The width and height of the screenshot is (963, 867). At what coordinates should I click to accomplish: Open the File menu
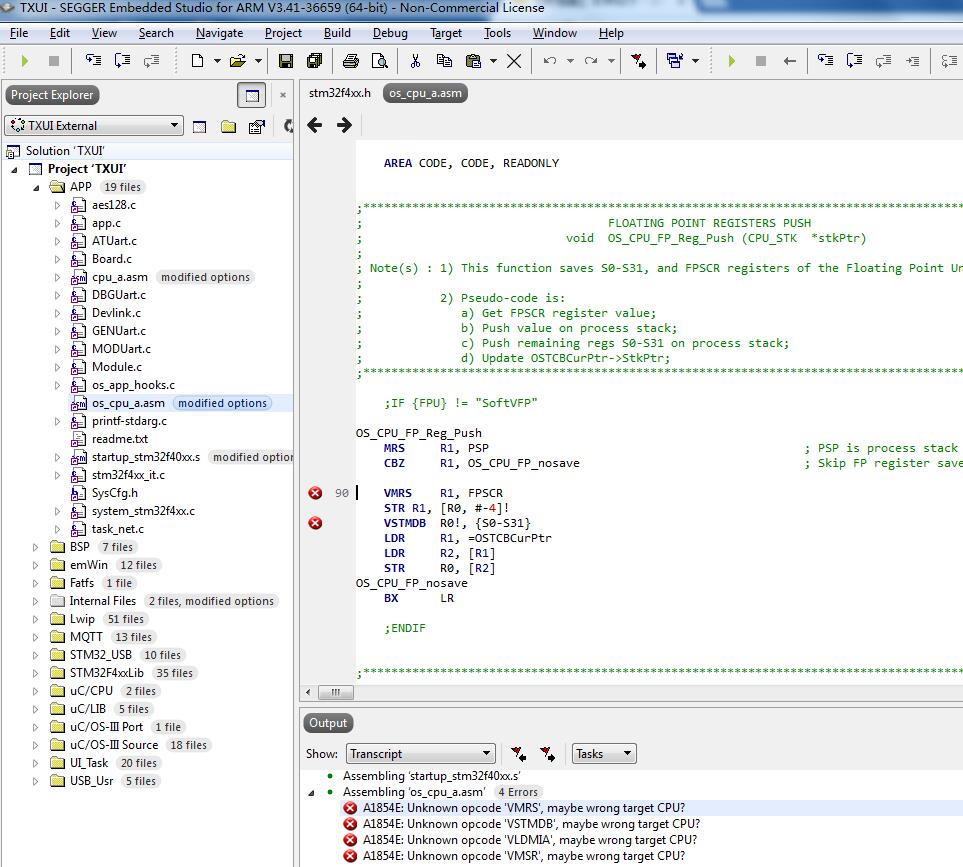click(x=19, y=33)
